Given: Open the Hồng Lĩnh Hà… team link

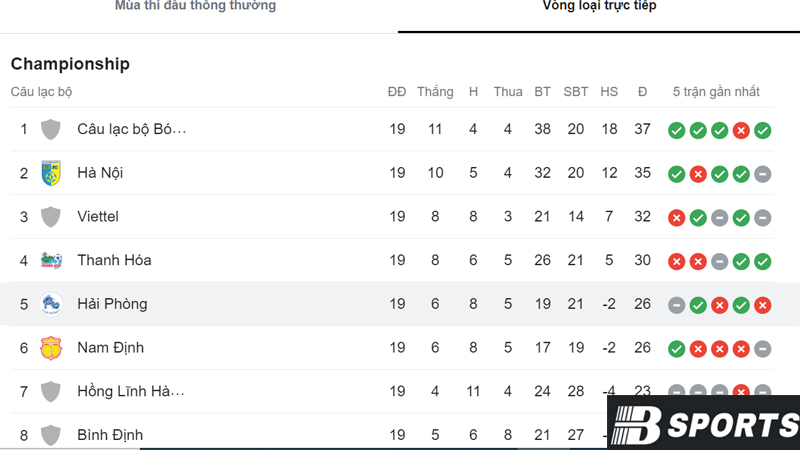Looking at the screenshot, I should (131, 391).
